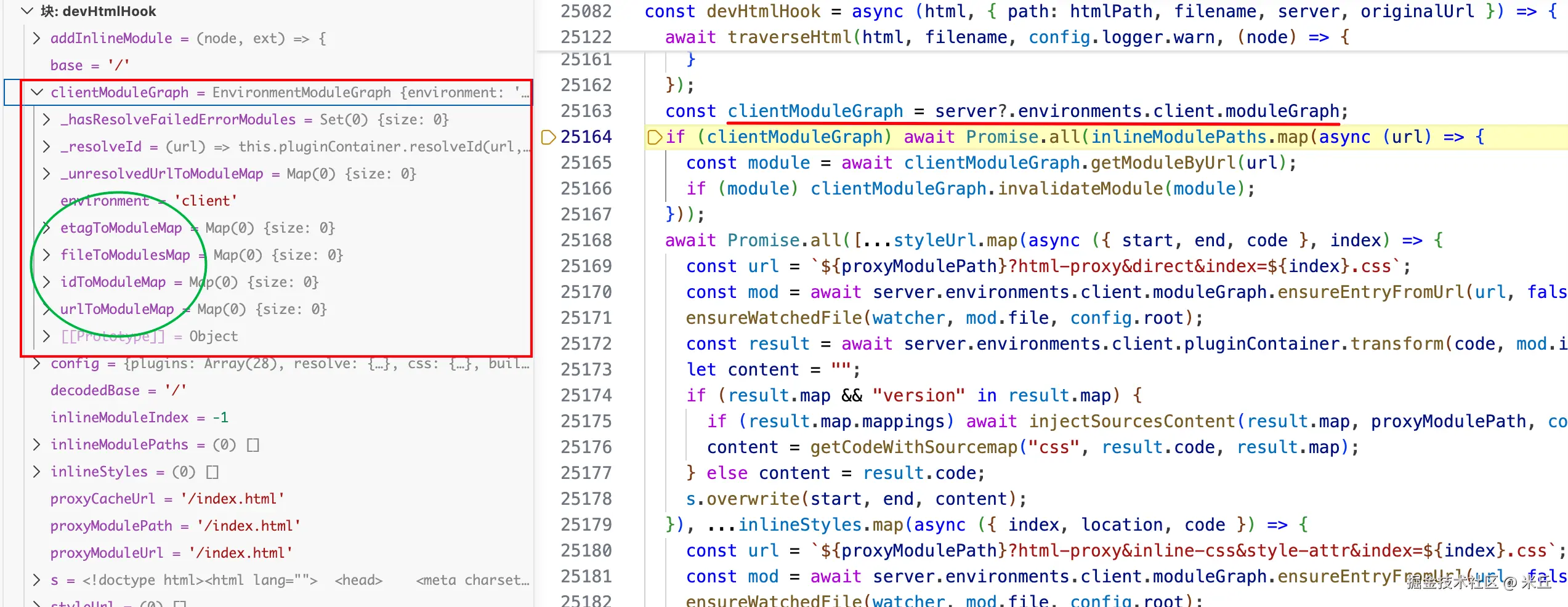
Task: Expand the s variable doctype html value
Action: pyautogui.click(x=37, y=580)
